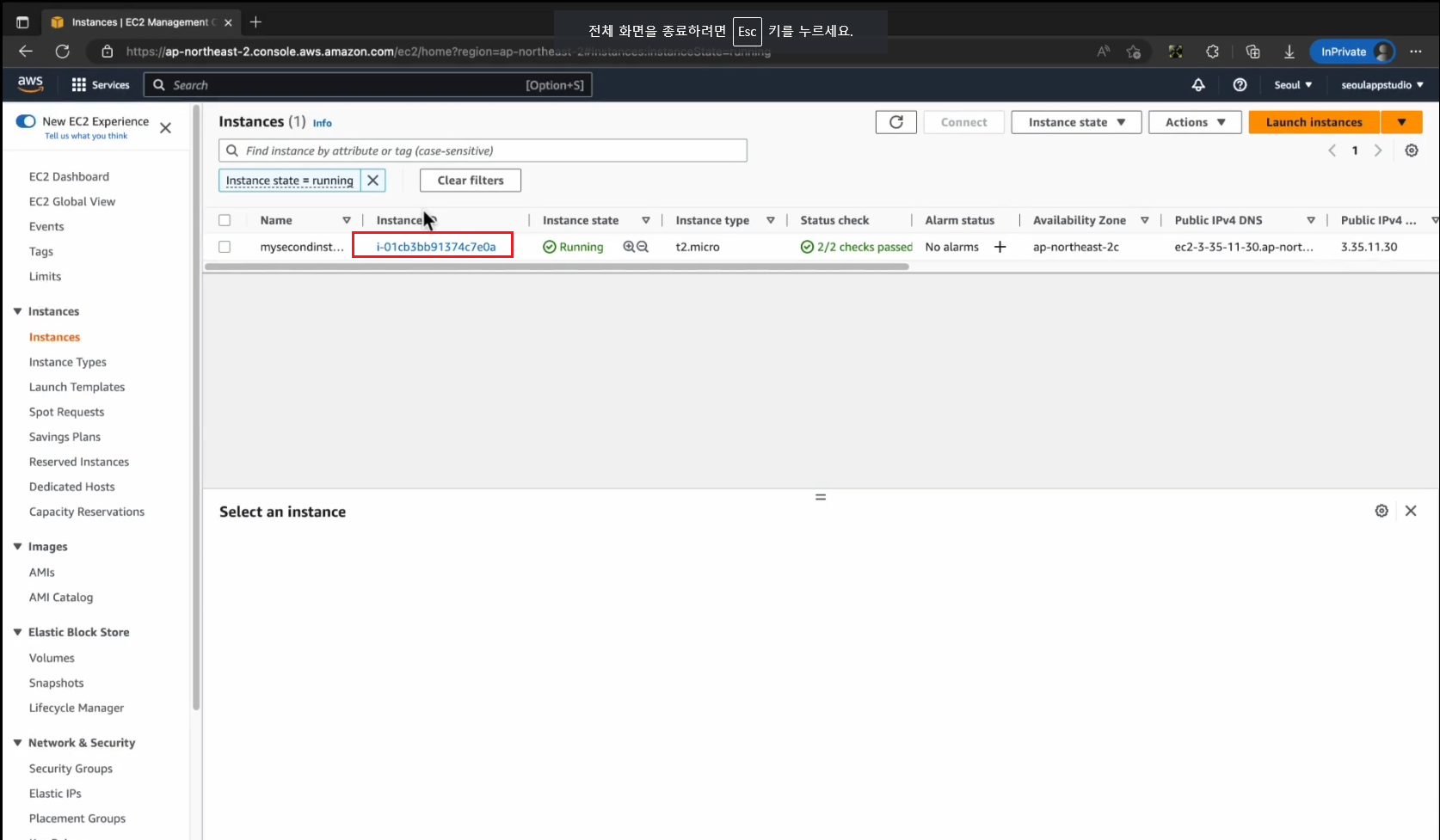Open Spot Requests page
Image resolution: width=1440 pixels, height=840 pixels.
click(66, 412)
